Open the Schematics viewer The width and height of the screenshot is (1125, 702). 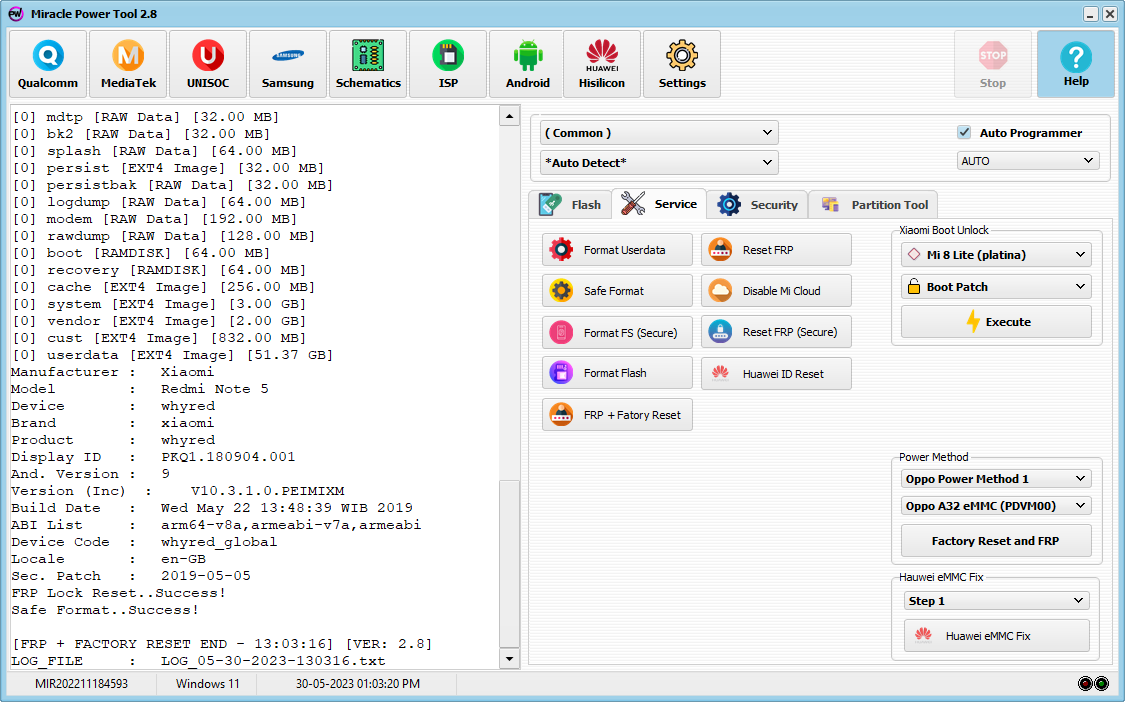(x=368, y=64)
